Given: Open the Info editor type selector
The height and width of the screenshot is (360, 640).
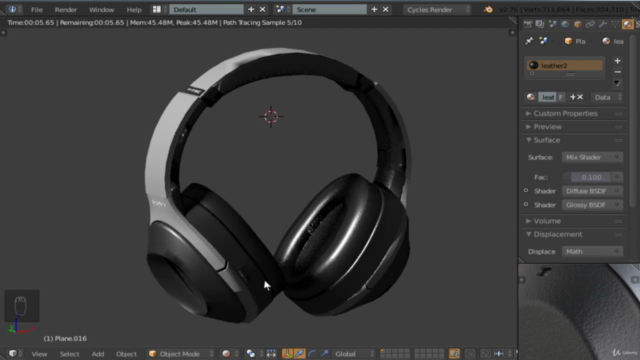Looking at the screenshot, I should click(x=14, y=9).
